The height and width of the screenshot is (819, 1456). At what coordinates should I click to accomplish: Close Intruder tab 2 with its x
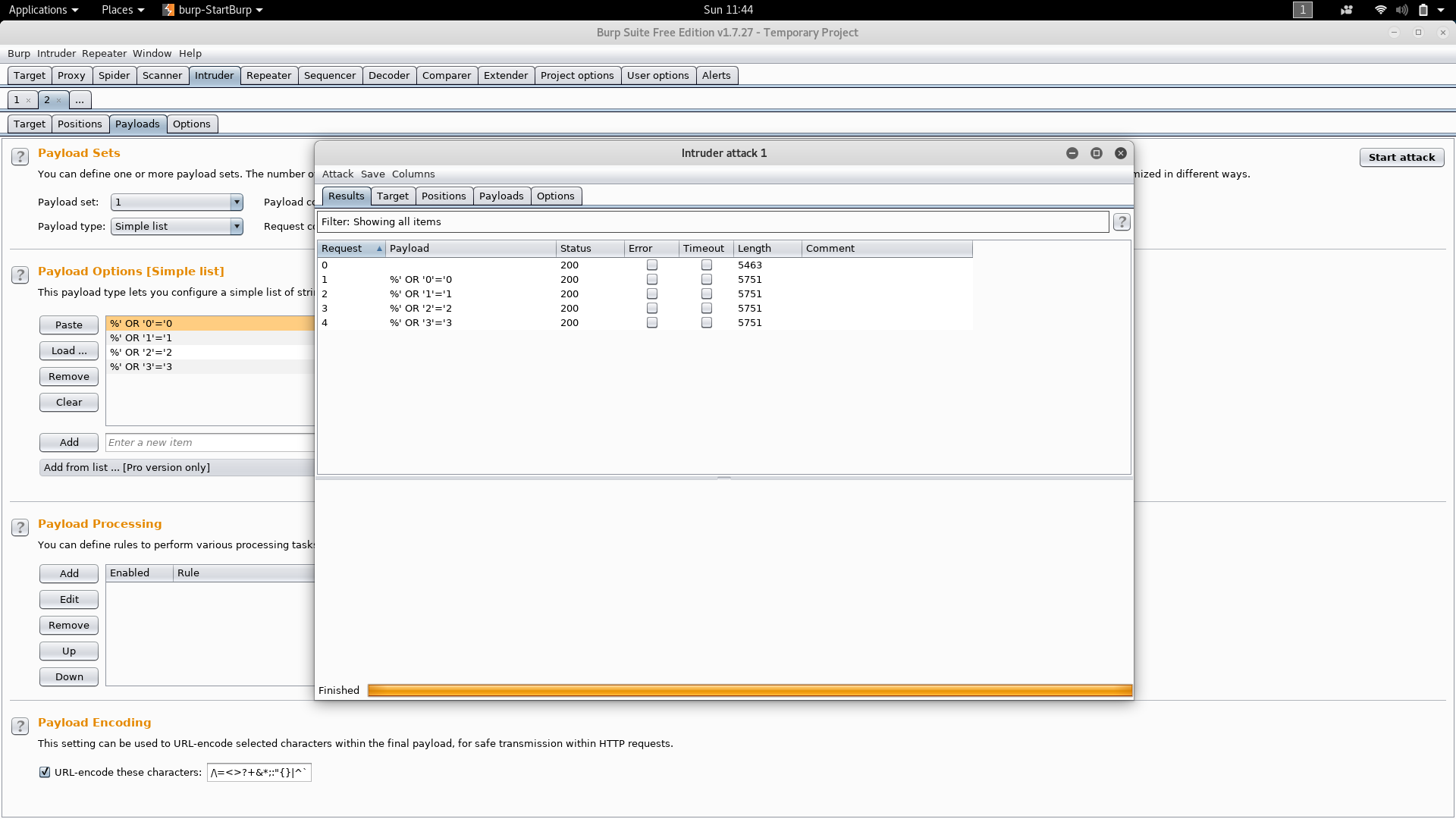pyautogui.click(x=58, y=100)
